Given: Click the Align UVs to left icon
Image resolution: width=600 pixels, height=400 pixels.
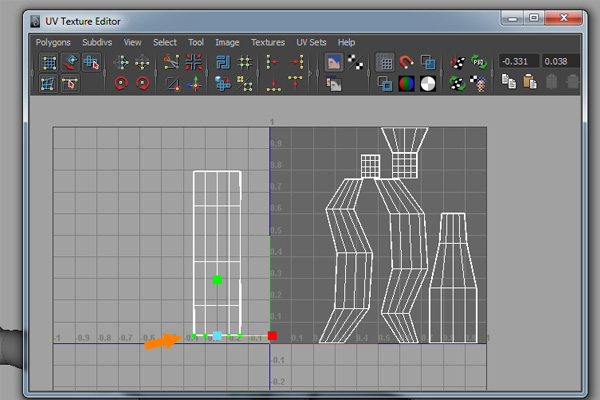Looking at the screenshot, I should [271, 63].
